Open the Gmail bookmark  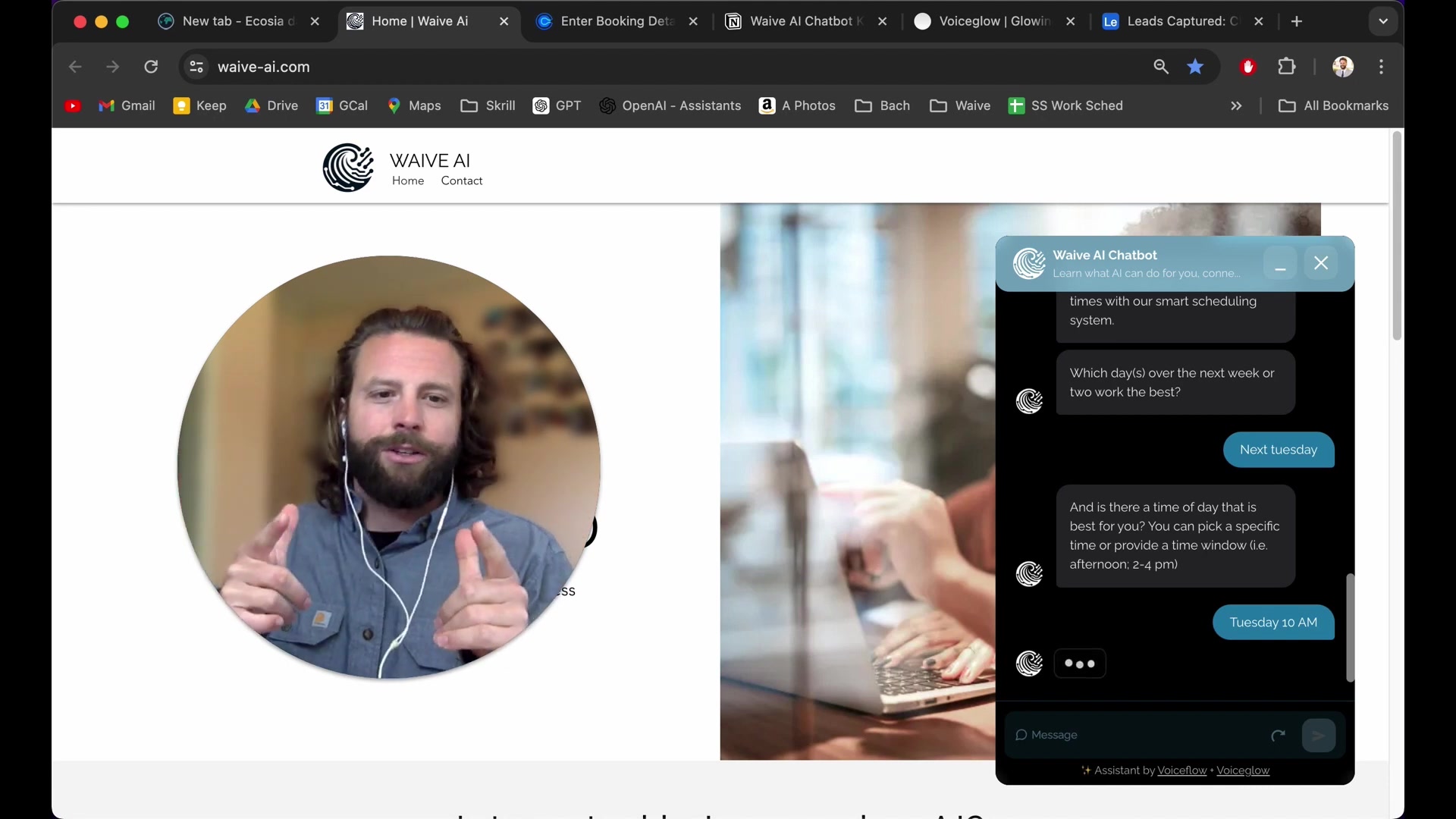[x=127, y=106]
